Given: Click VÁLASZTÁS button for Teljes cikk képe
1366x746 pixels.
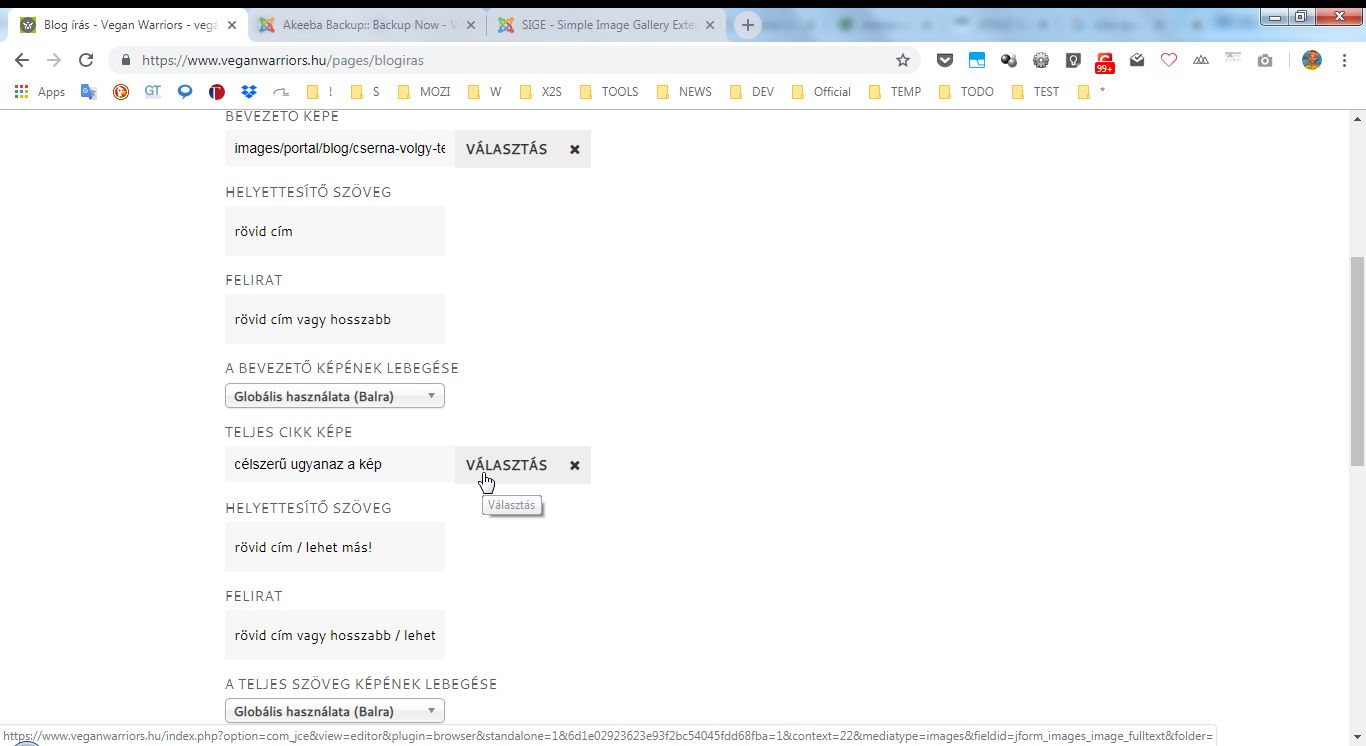Looking at the screenshot, I should [506, 465].
